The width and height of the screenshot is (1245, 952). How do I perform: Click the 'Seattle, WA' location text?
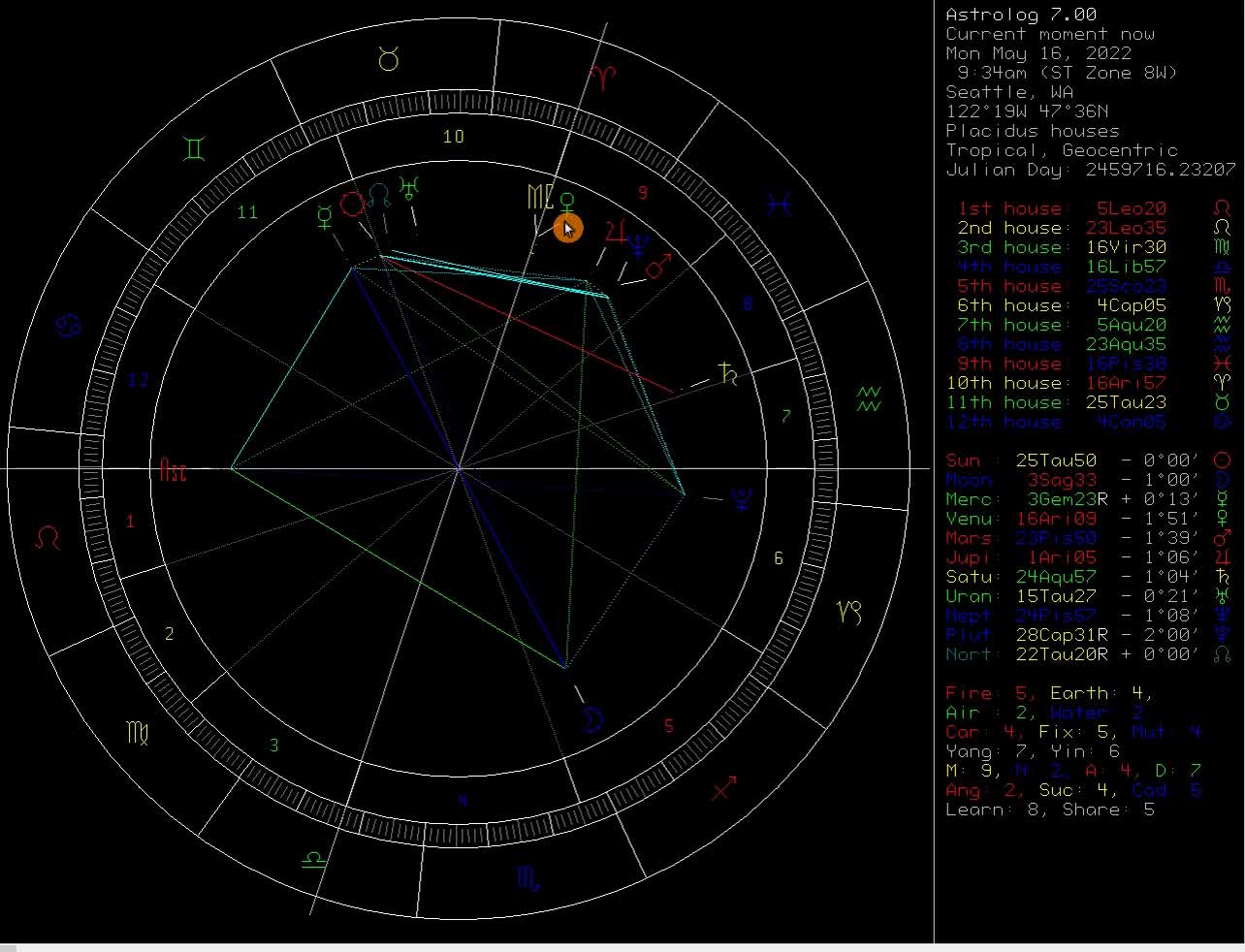pos(1009,92)
